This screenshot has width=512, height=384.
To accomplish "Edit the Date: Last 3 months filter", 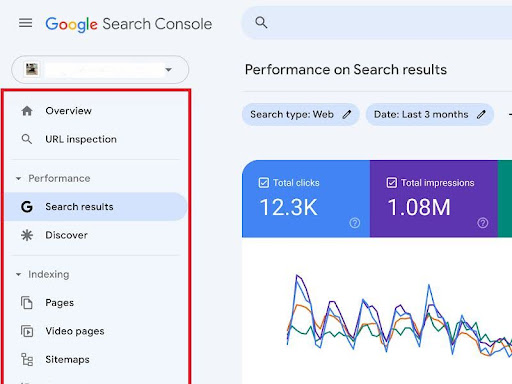I will pos(430,114).
